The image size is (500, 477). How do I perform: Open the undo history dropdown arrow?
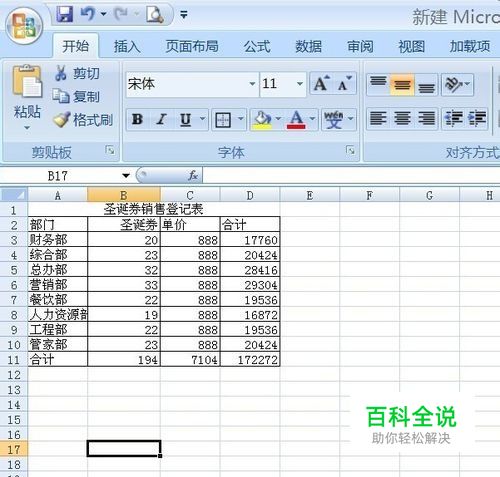[104, 14]
